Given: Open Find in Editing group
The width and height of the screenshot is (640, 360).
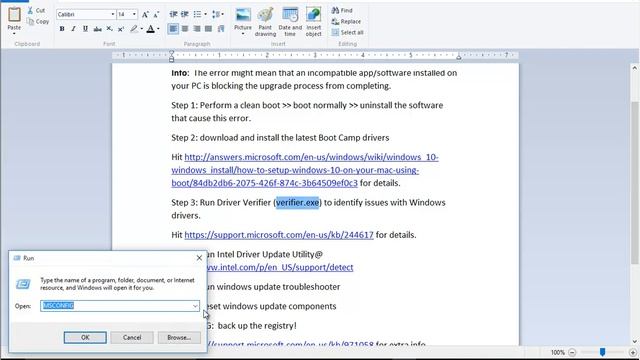Looking at the screenshot, I should click(342, 11).
